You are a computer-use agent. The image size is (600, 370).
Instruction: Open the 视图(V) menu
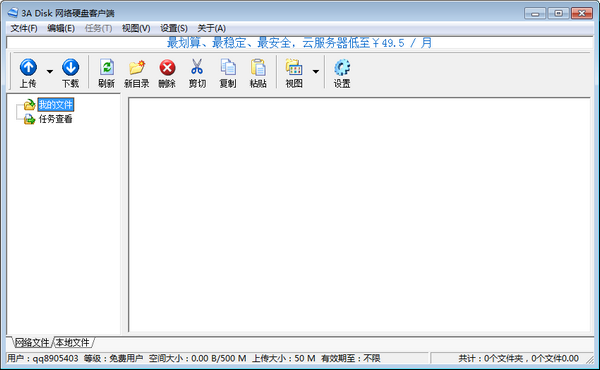[136, 28]
